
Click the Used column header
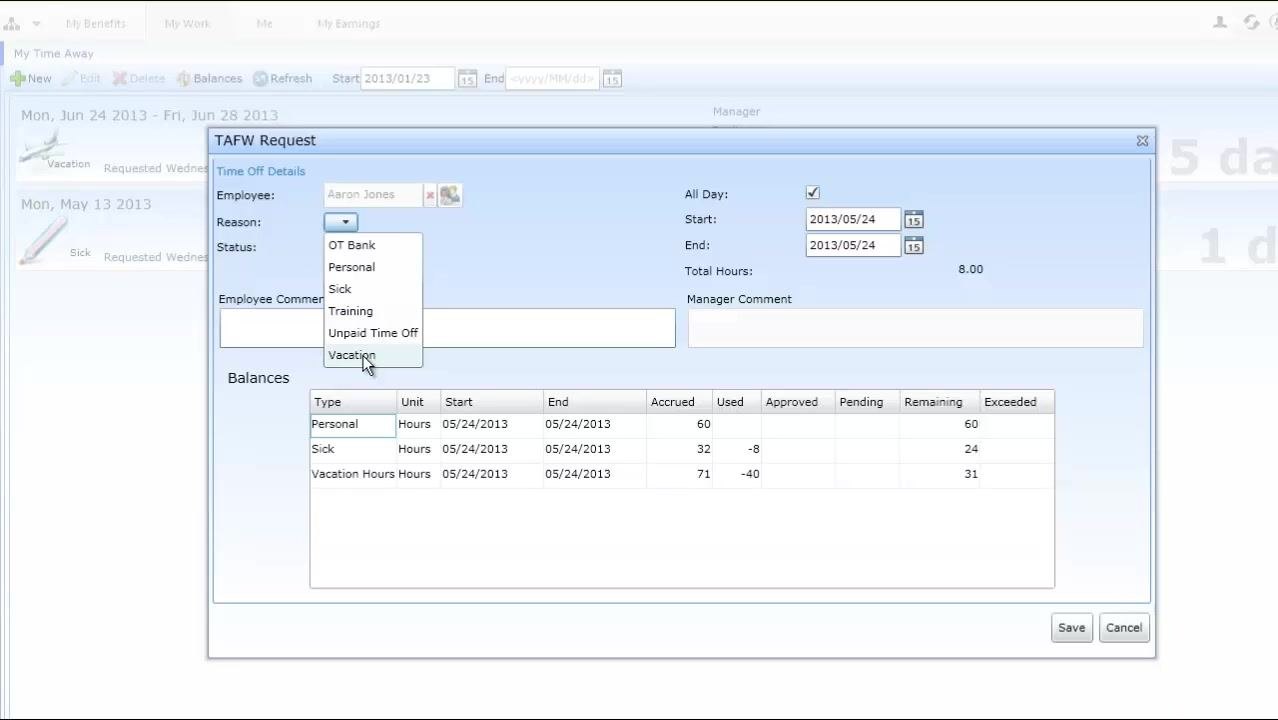point(736,402)
